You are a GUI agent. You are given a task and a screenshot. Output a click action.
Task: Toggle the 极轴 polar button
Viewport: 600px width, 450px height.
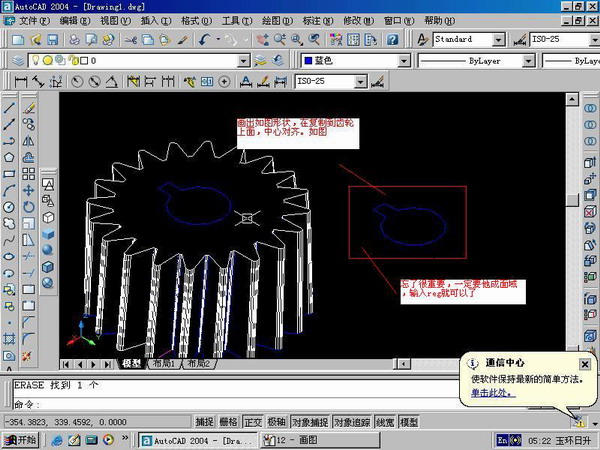pyautogui.click(x=277, y=422)
